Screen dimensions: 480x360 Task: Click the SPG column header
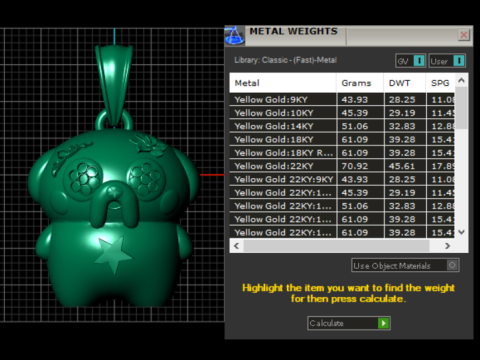click(440, 83)
